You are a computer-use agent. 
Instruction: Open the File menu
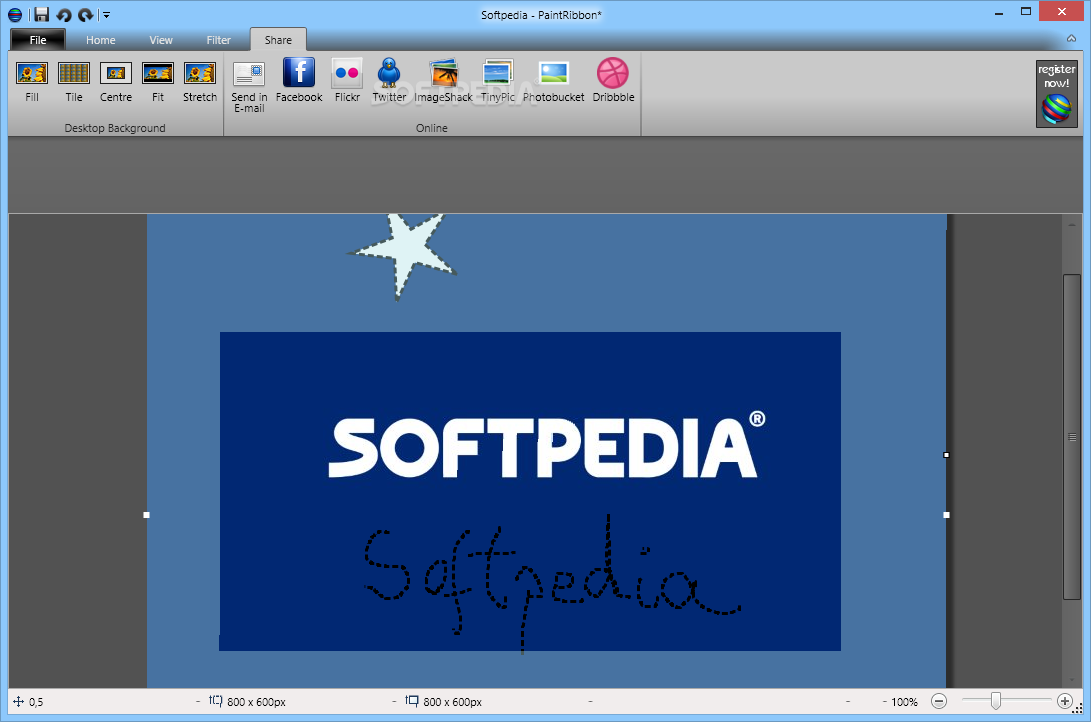38,40
